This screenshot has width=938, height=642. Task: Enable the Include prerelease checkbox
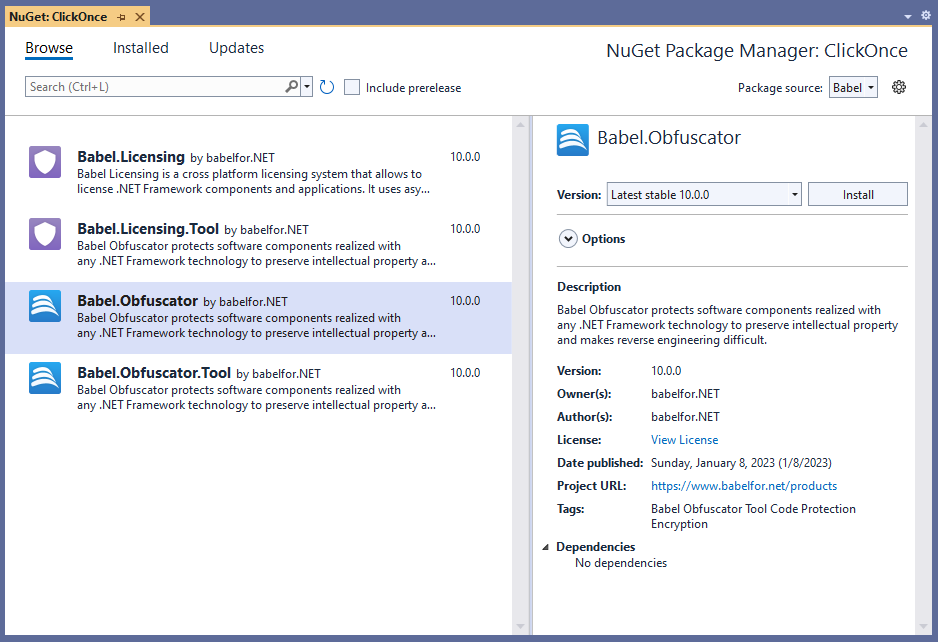pyautogui.click(x=352, y=88)
